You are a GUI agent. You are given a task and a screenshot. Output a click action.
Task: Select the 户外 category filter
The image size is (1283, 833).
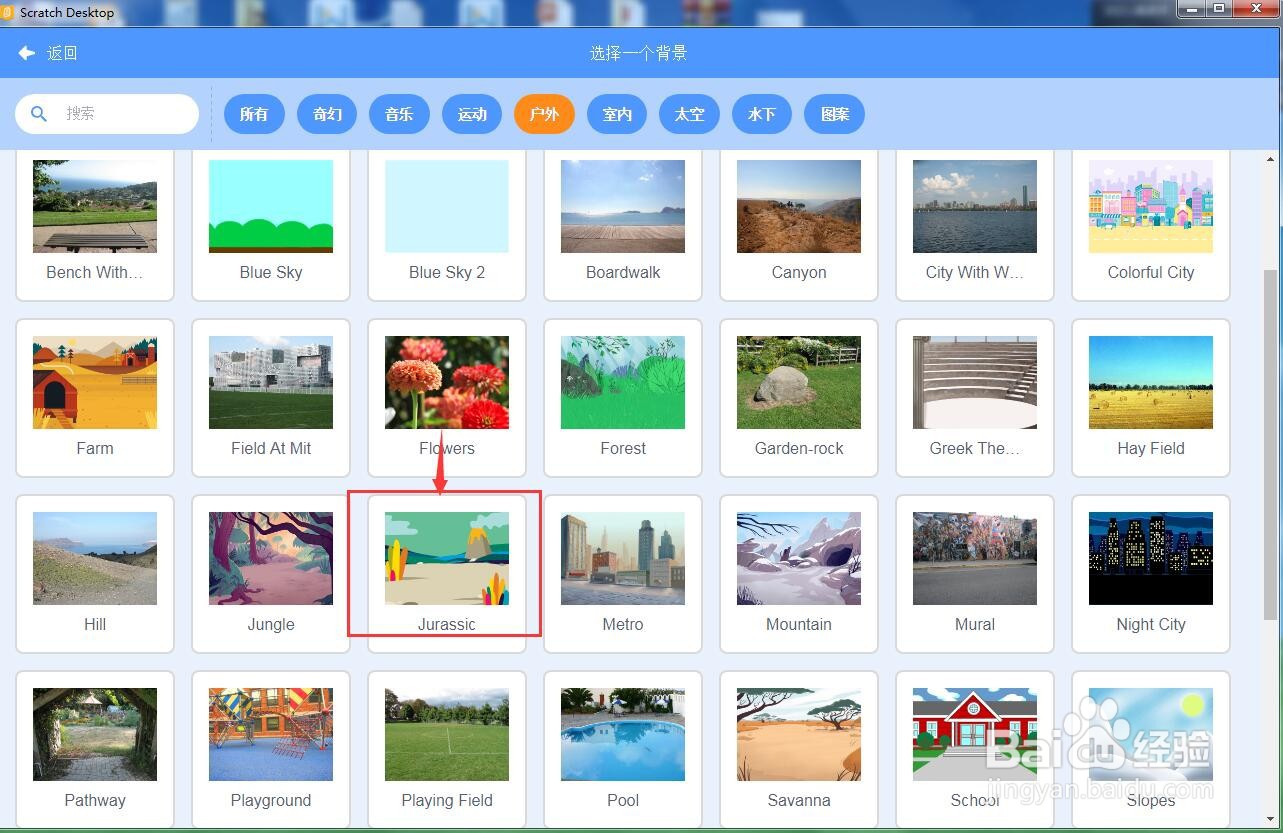coord(544,114)
